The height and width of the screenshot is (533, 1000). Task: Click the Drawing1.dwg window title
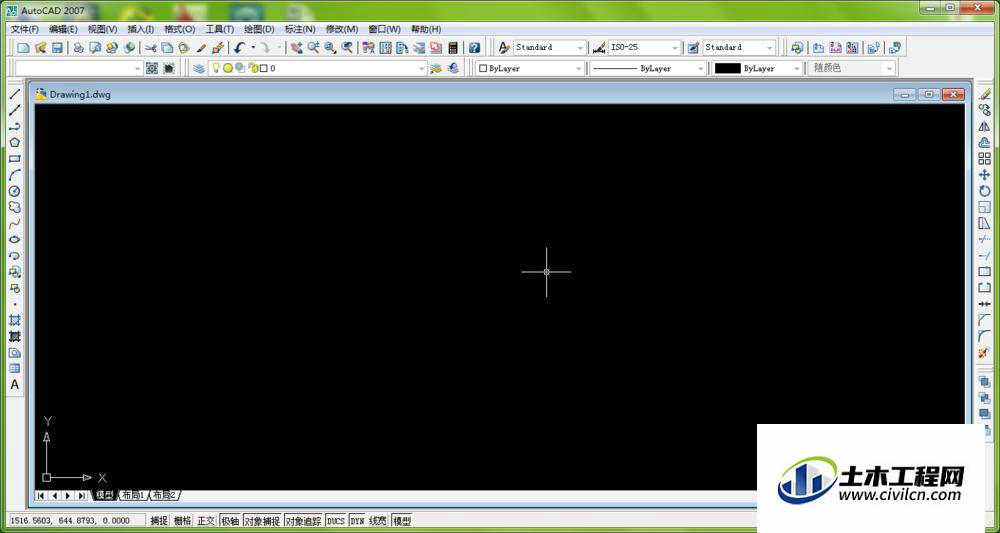coord(80,94)
